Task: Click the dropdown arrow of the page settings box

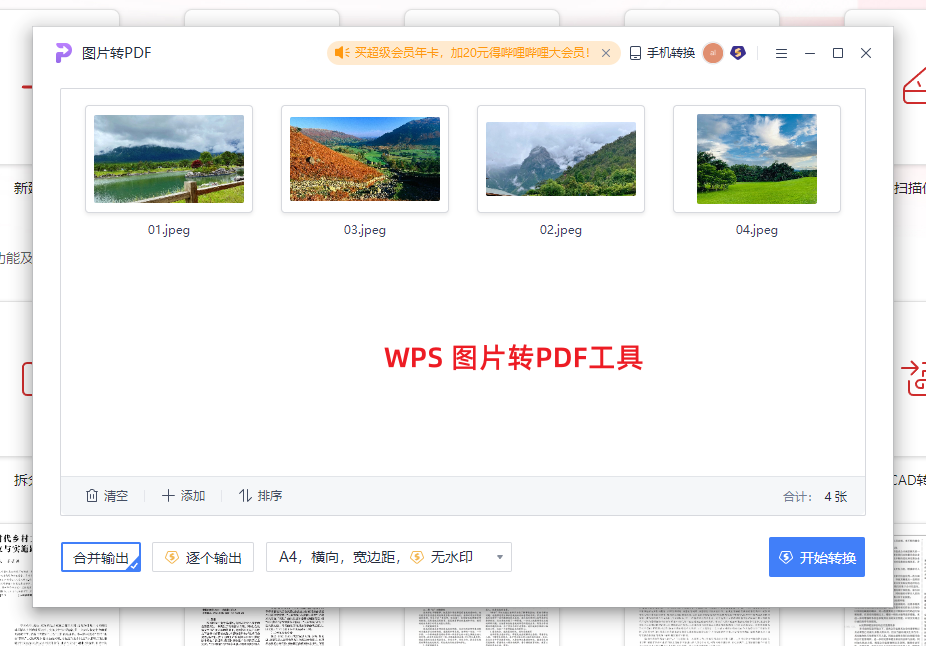Action: click(x=500, y=557)
